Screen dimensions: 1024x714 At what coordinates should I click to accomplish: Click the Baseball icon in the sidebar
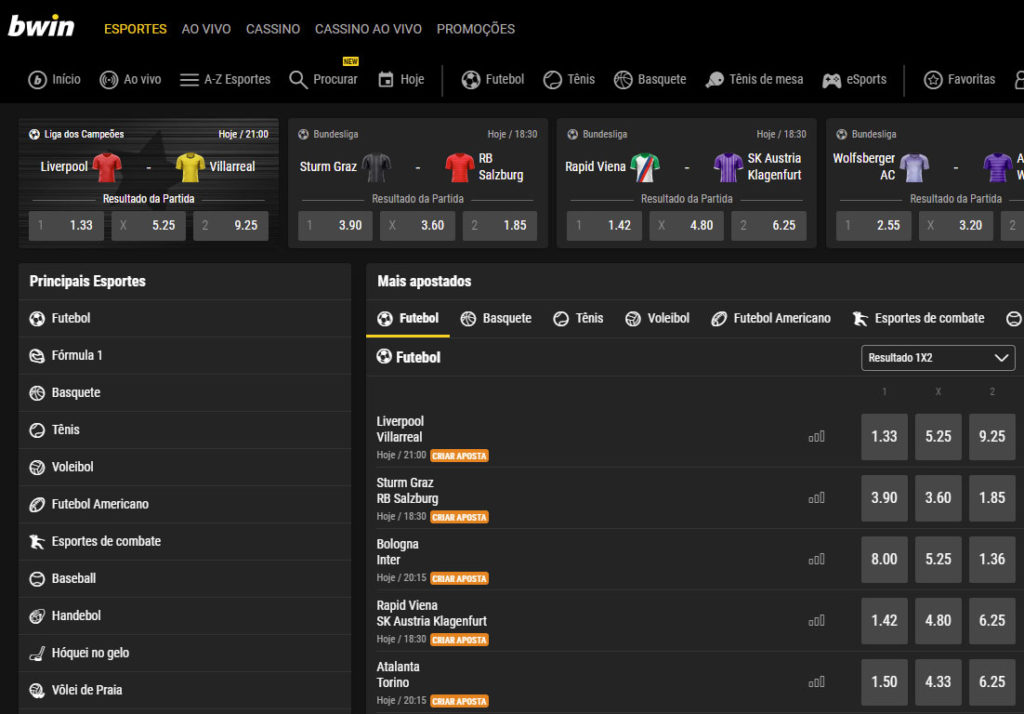(37, 579)
